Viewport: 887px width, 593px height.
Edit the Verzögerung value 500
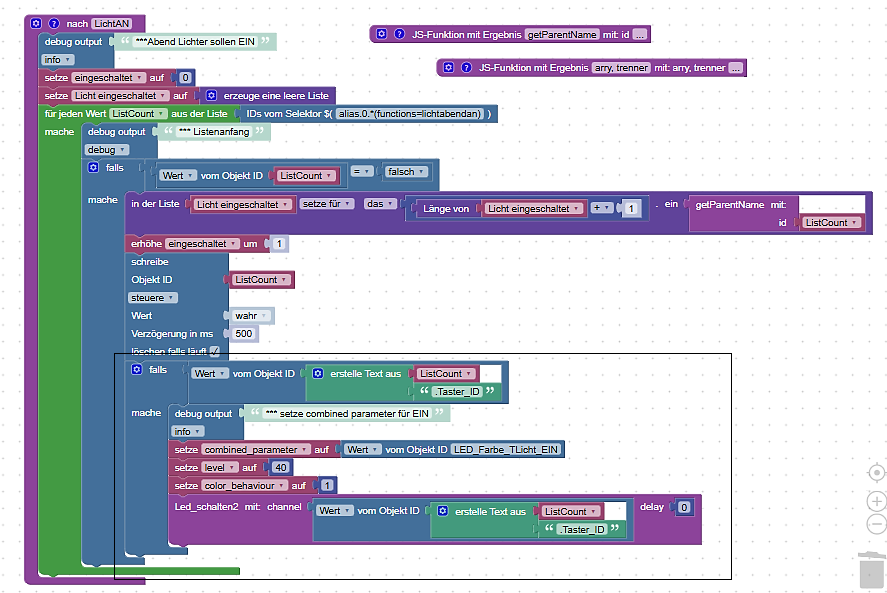point(244,334)
